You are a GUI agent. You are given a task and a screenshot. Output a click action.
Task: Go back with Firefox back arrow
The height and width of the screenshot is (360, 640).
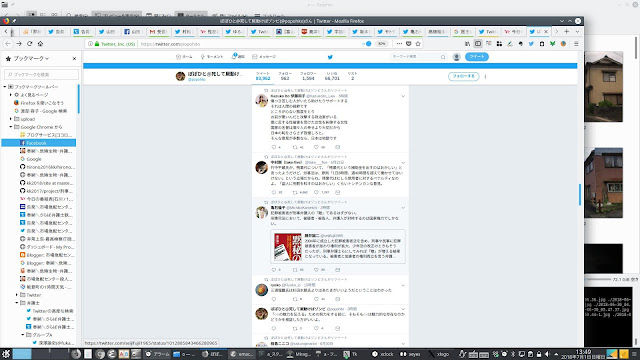8,44
